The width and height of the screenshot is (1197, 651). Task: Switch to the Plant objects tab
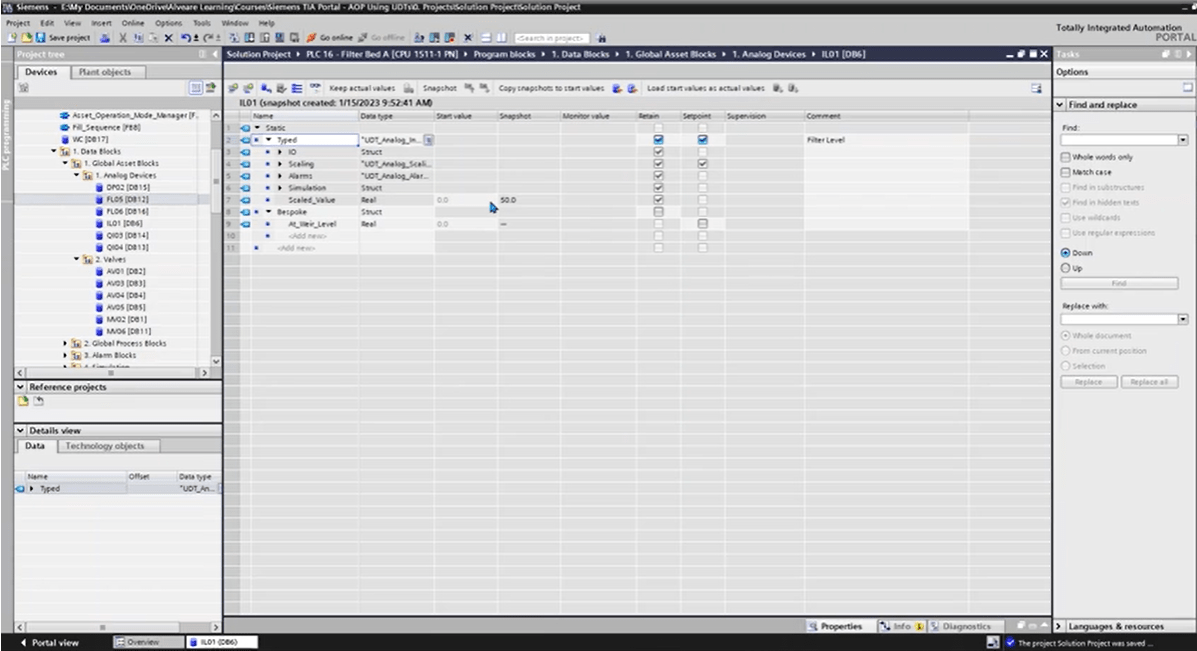pyautogui.click(x=104, y=72)
